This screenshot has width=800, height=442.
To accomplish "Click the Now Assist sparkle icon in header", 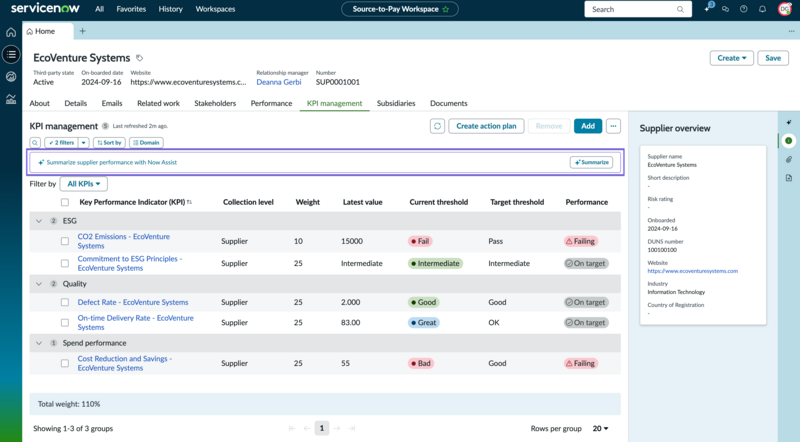I will pos(708,9).
